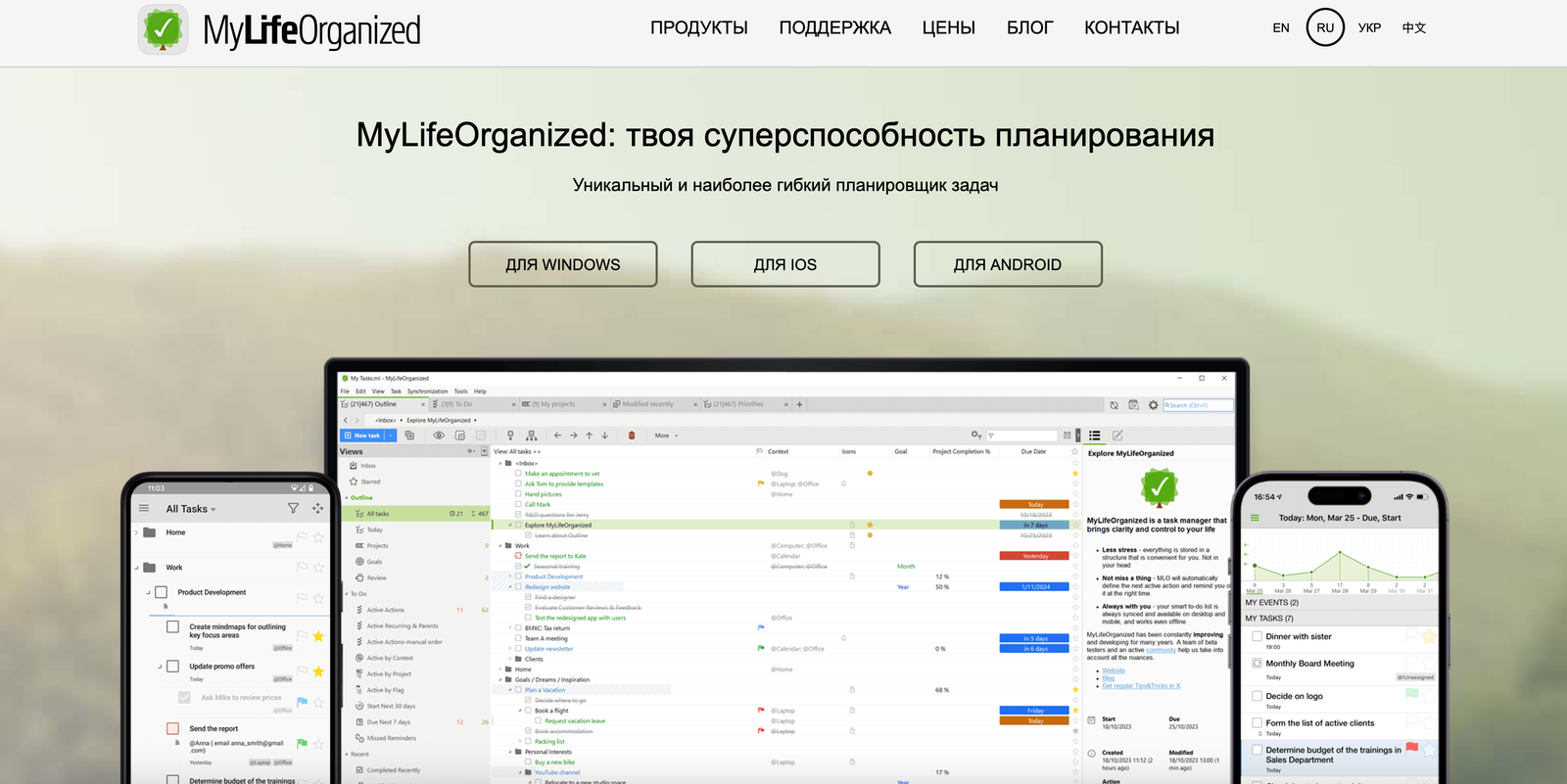Click the sync icon in desktop app

click(x=1114, y=404)
